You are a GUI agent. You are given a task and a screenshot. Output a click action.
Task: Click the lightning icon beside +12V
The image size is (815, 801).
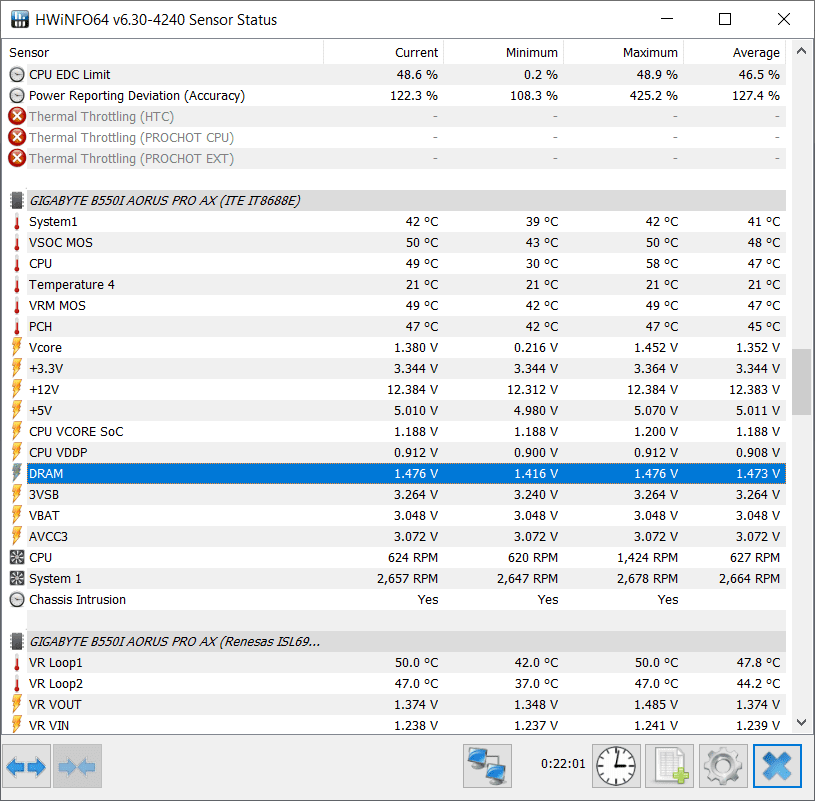point(17,389)
